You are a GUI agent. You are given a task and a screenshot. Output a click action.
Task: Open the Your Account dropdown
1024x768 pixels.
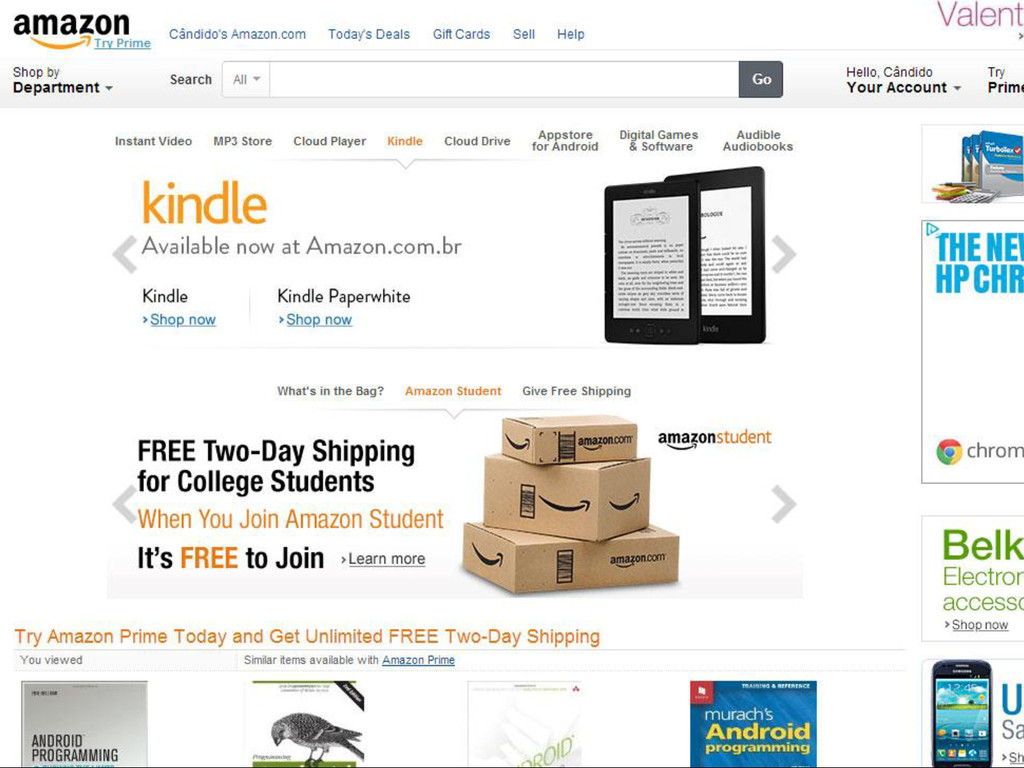coord(903,80)
